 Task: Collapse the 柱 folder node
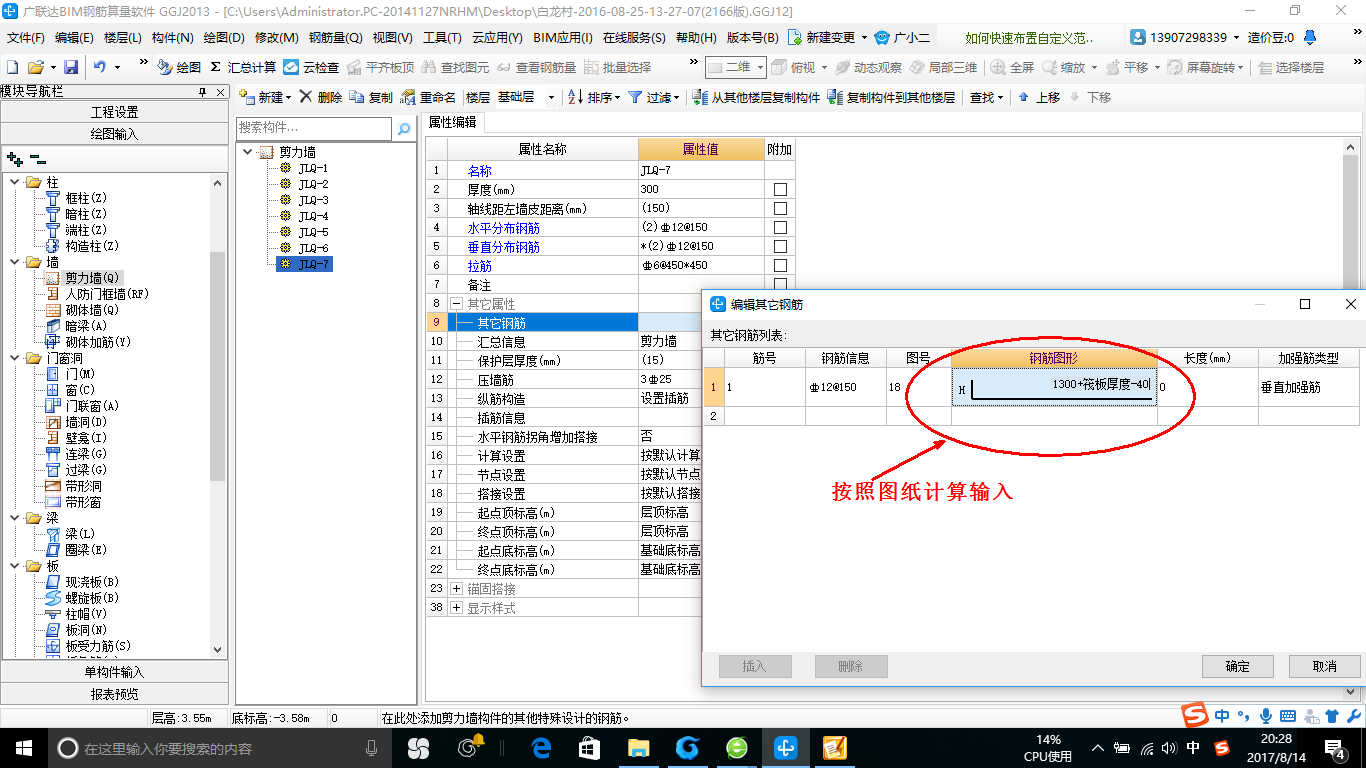[x=15, y=182]
